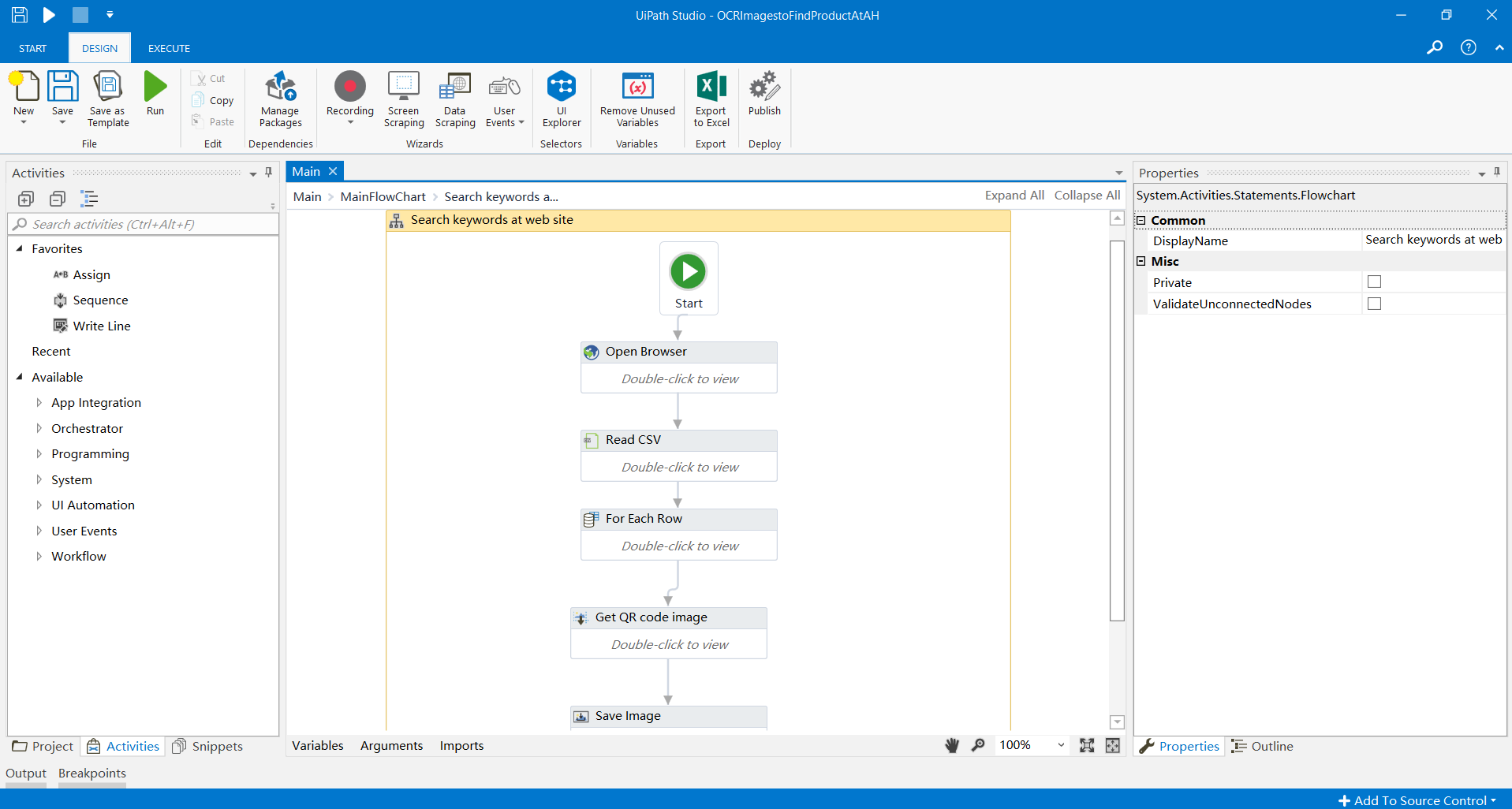Click Cut in Edit group
1512x809 pixels.
[209, 79]
